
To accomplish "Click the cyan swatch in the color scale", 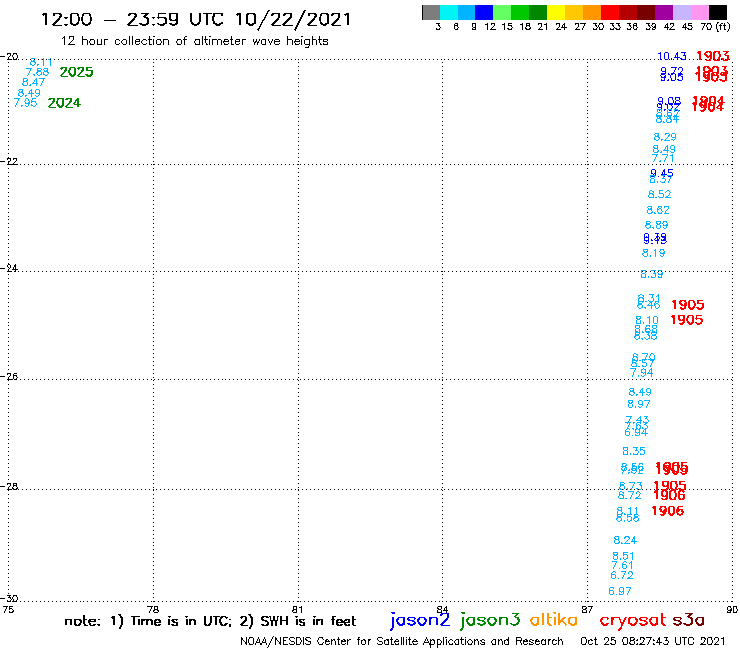I will [449, 12].
